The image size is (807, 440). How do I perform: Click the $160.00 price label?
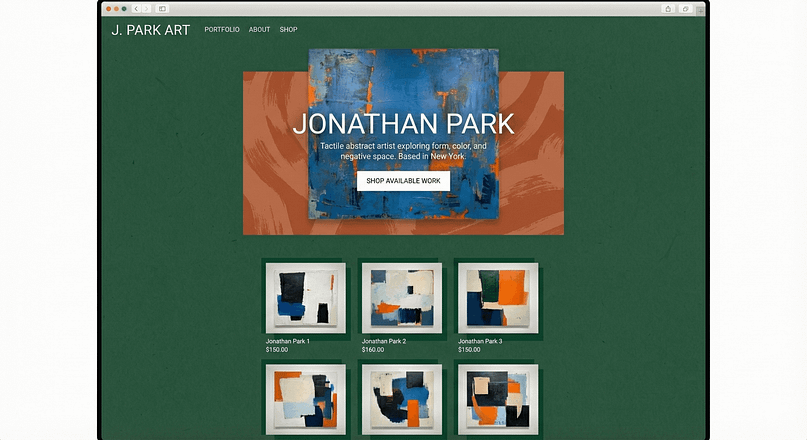pyautogui.click(x=373, y=350)
